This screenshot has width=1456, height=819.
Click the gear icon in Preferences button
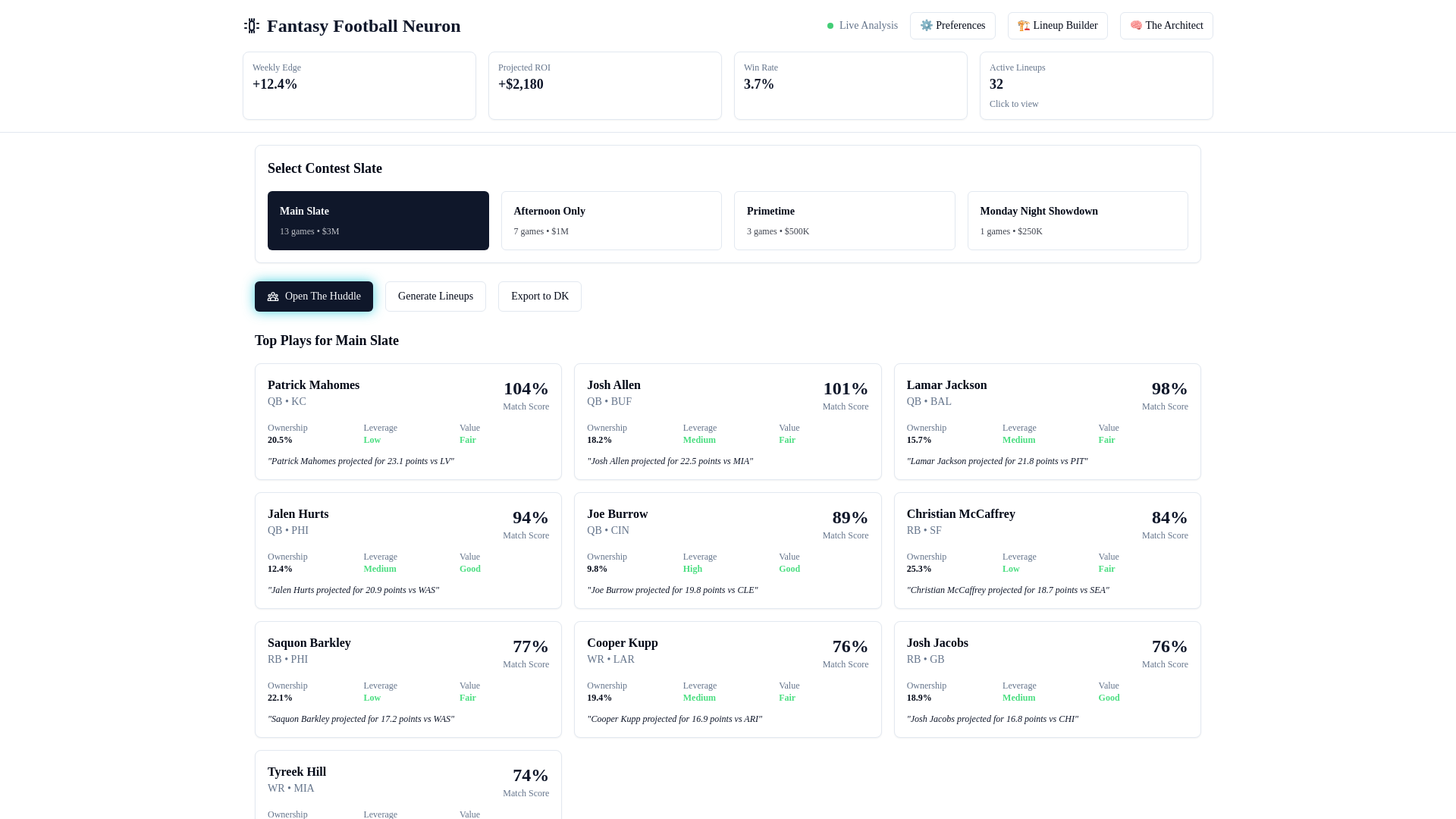tap(926, 26)
